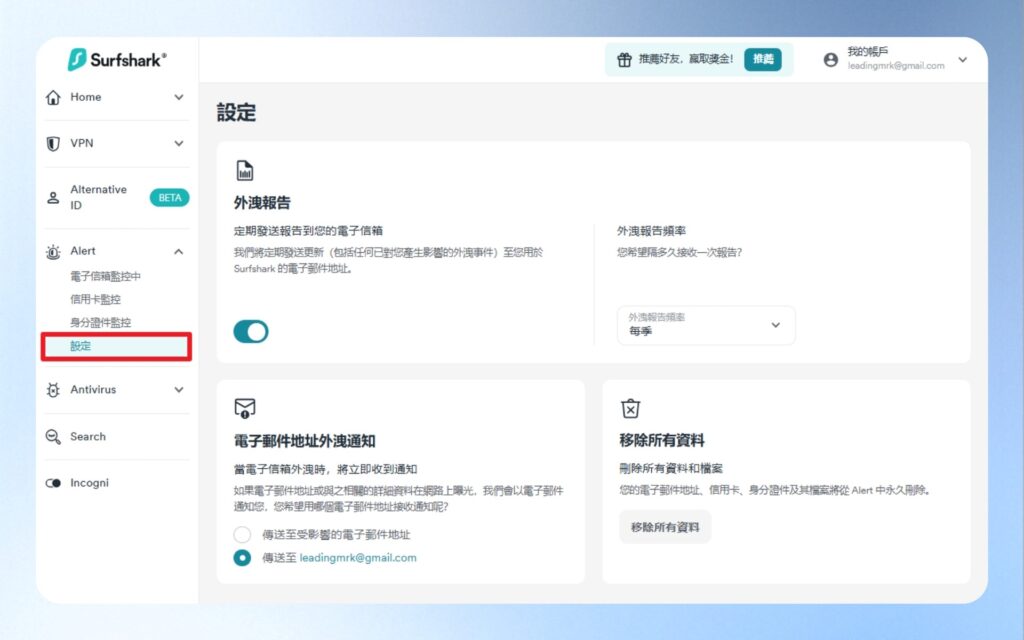The width and height of the screenshot is (1024, 640).
Task: Click the VPN shield icon
Action: click(53, 144)
